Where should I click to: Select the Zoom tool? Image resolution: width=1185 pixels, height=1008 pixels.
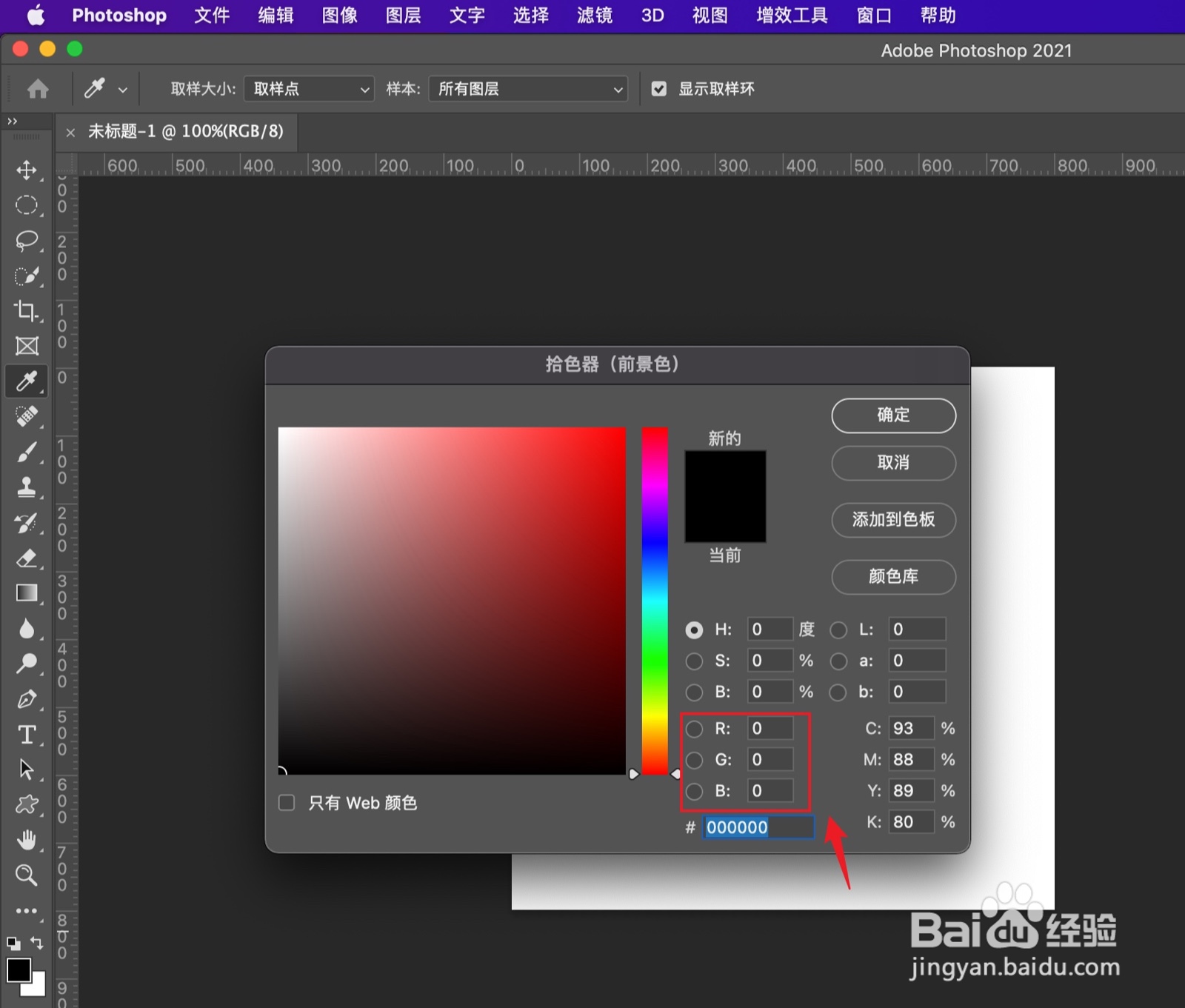pos(27,875)
